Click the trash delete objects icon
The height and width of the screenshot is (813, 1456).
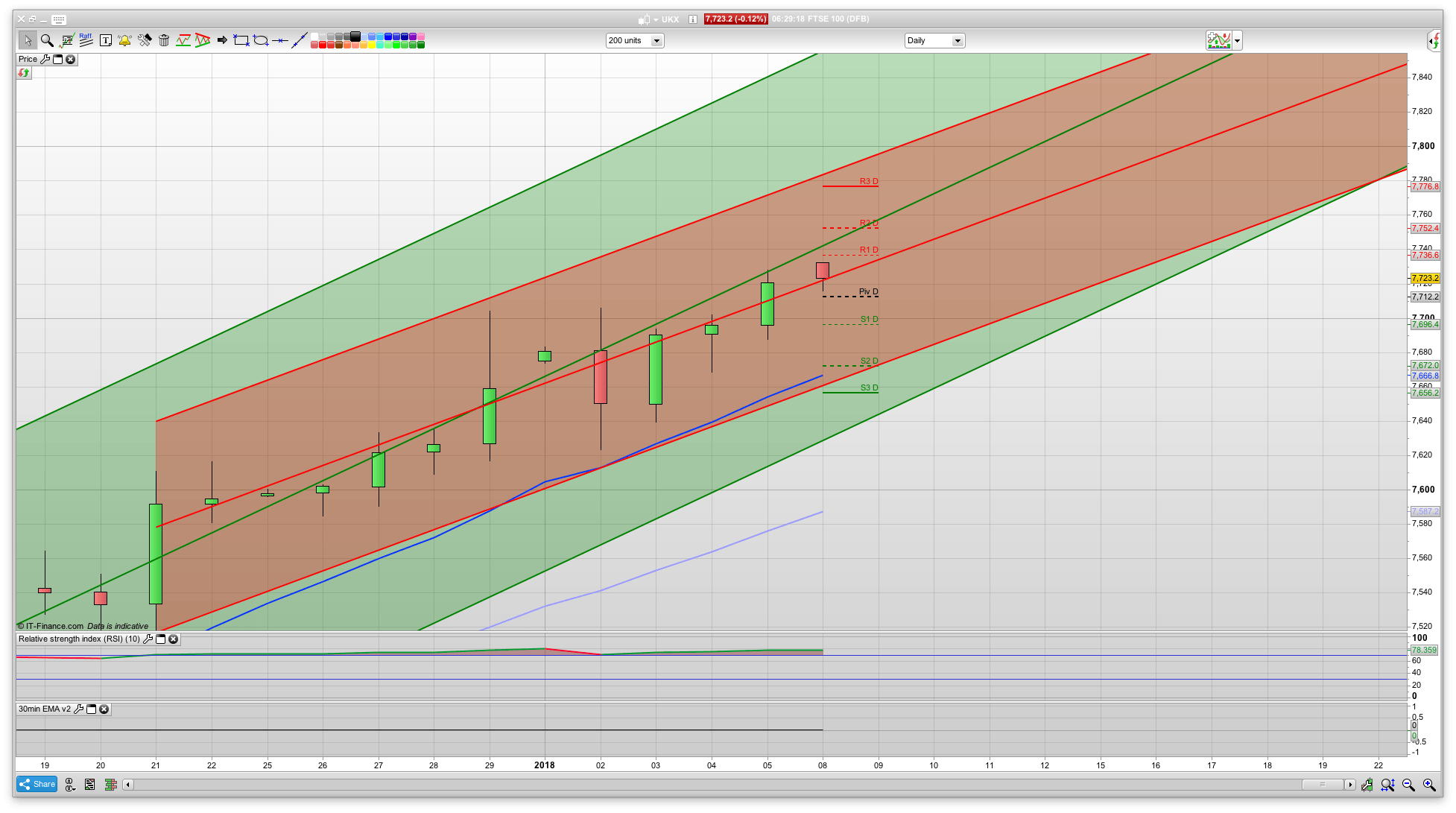point(164,40)
